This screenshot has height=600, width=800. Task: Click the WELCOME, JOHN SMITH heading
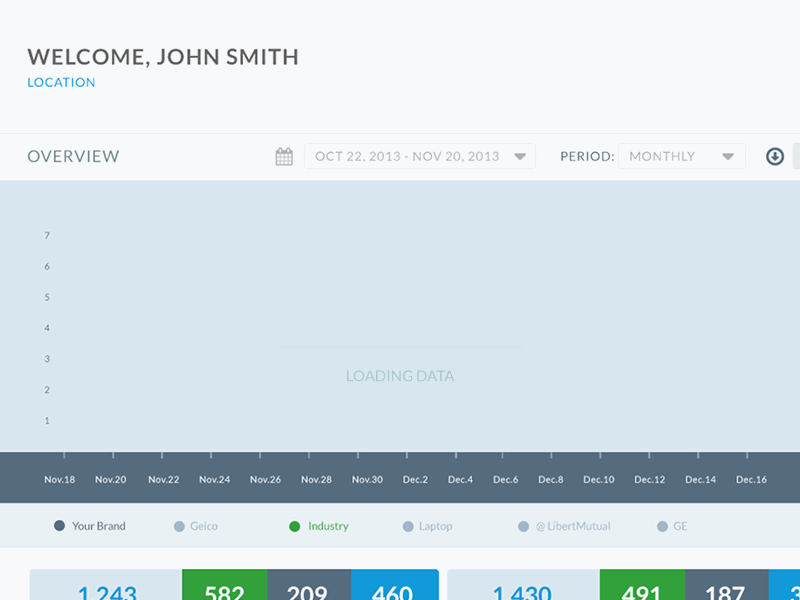(163, 57)
